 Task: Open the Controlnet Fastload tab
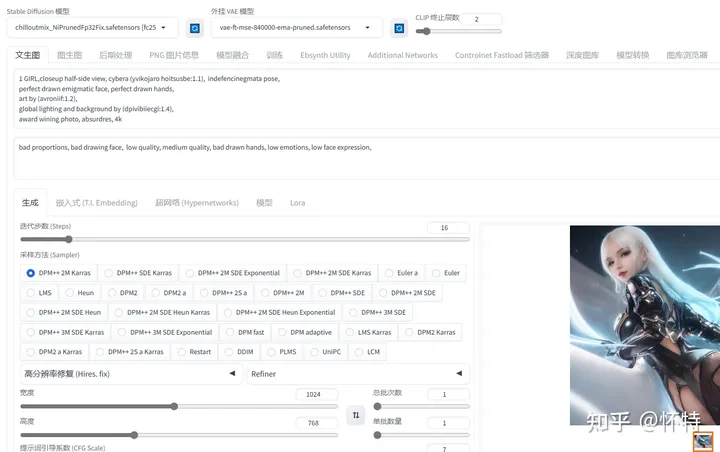pyautogui.click(x=502, y=55)
